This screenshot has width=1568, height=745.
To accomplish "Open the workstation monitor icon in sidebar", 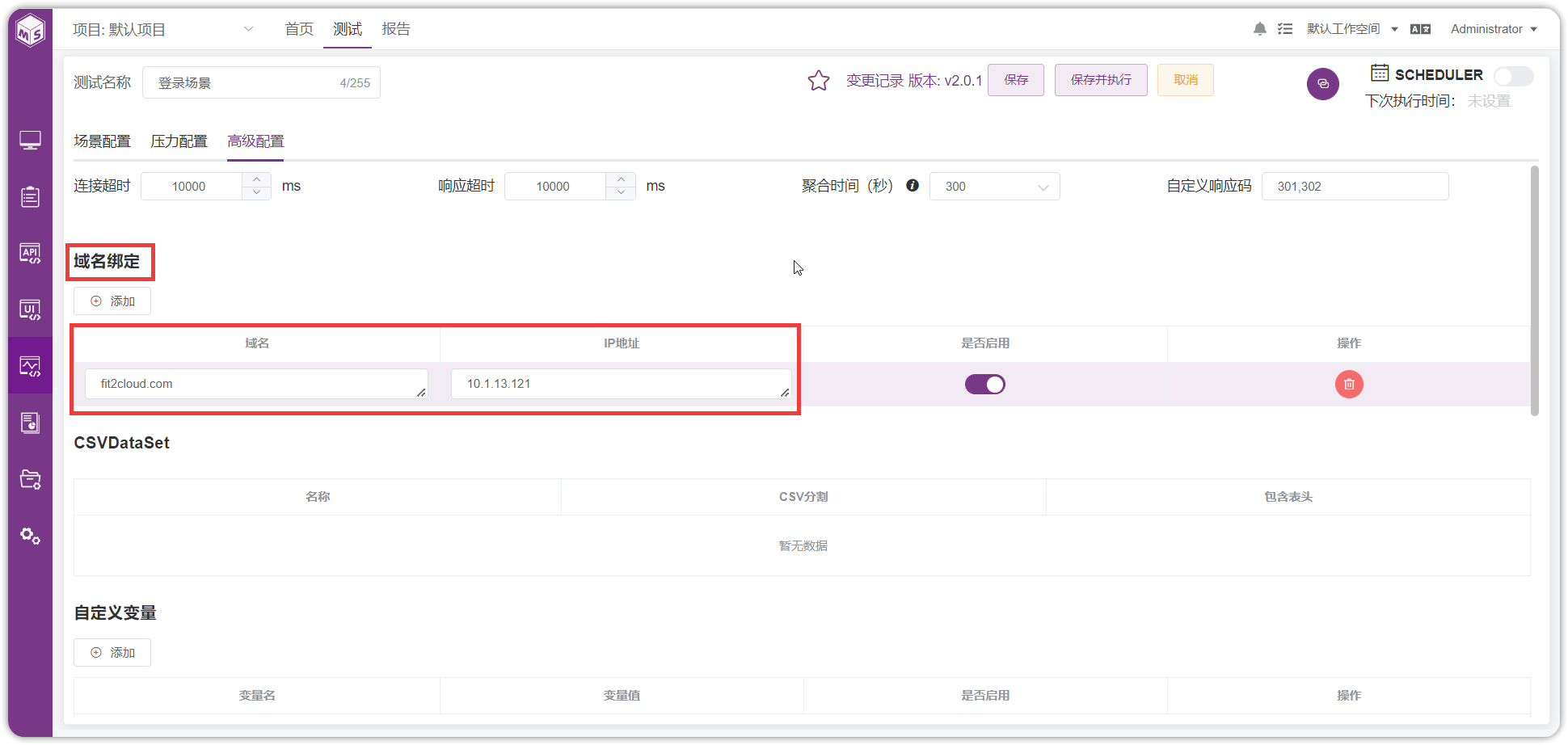I will 30,141.
